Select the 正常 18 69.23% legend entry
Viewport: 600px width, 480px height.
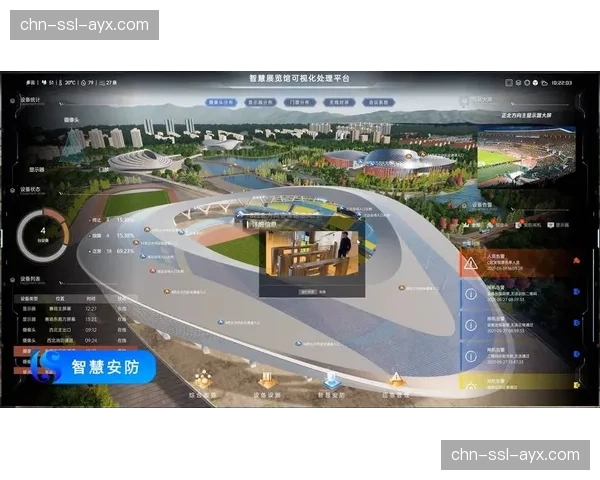111,251
